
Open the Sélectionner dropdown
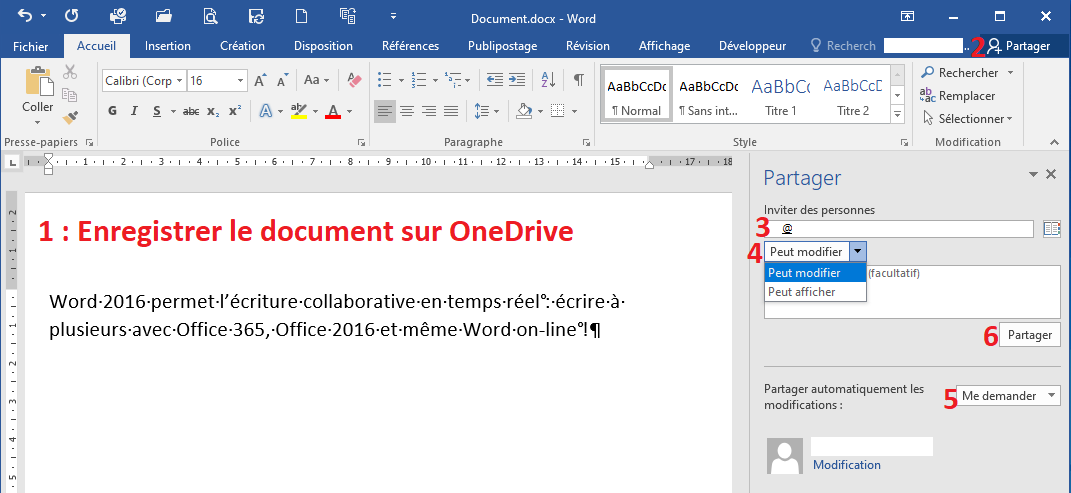967,119
